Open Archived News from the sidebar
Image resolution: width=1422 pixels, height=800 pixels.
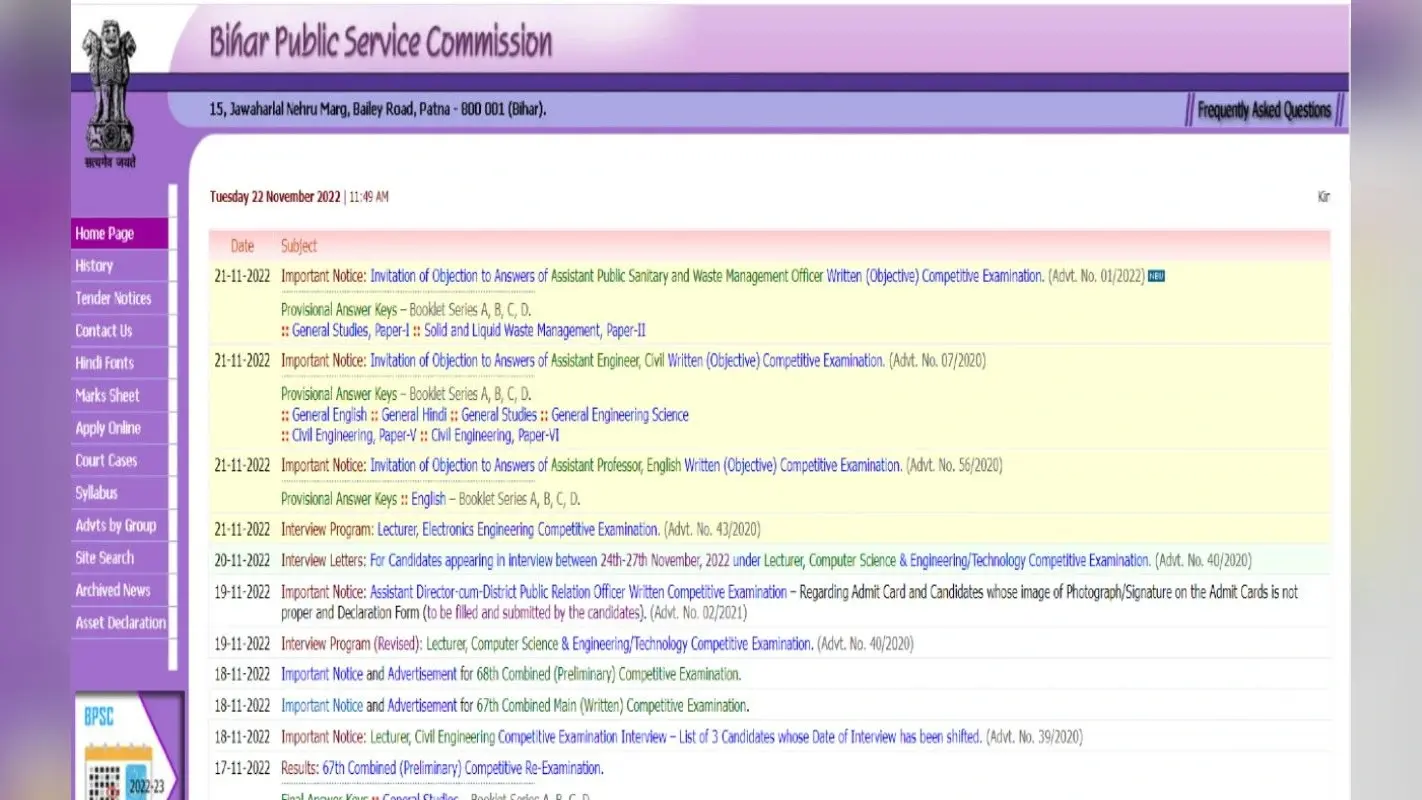[120, 590]
